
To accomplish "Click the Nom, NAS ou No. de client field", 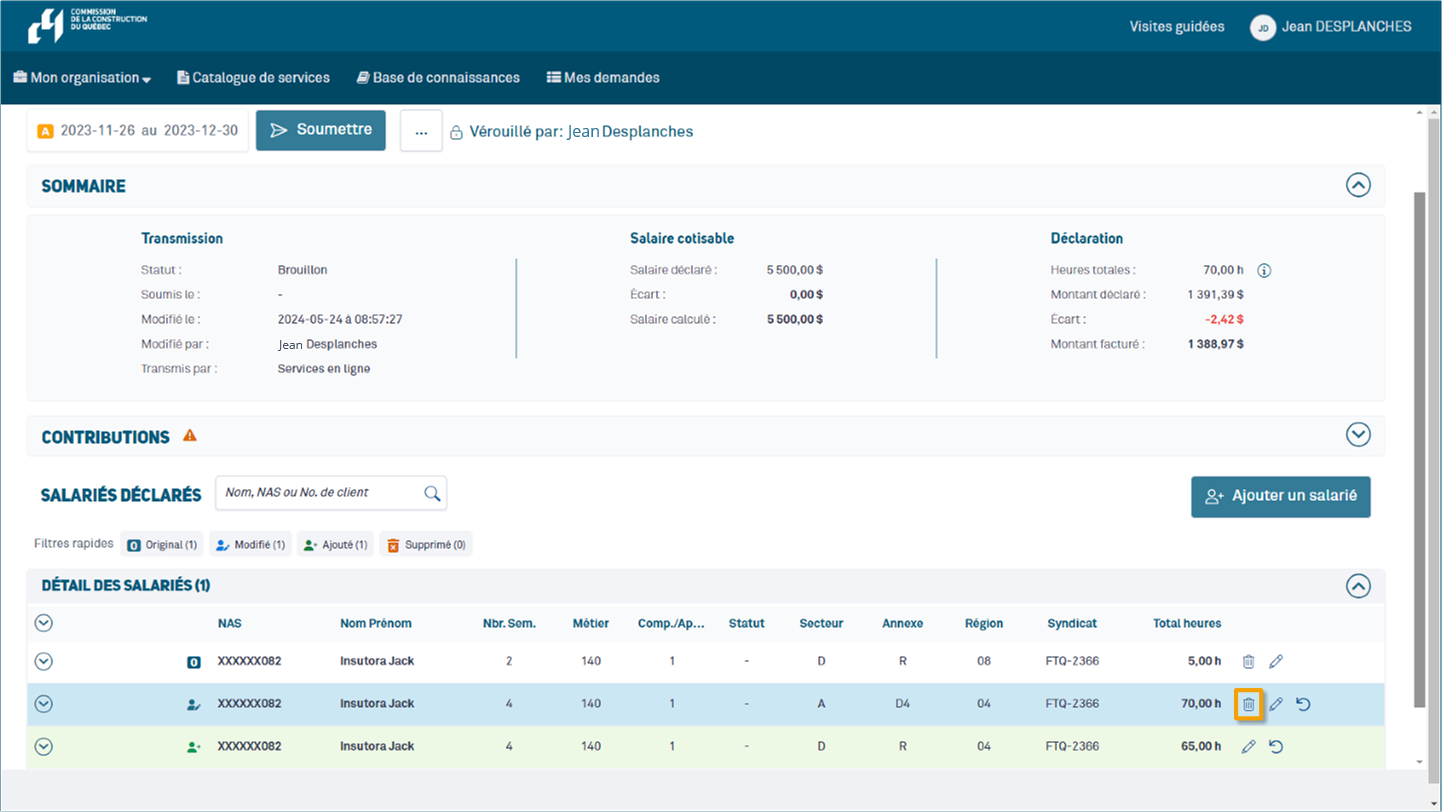I will pos(318,493).
